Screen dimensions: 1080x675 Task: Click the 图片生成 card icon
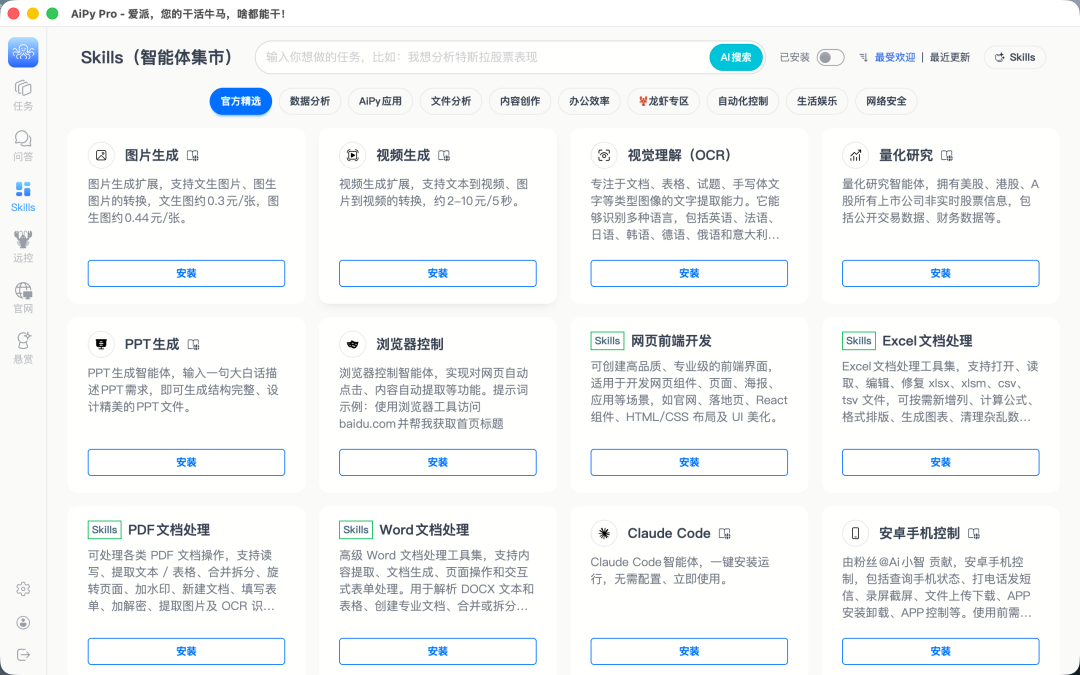[x=101, y=155]
